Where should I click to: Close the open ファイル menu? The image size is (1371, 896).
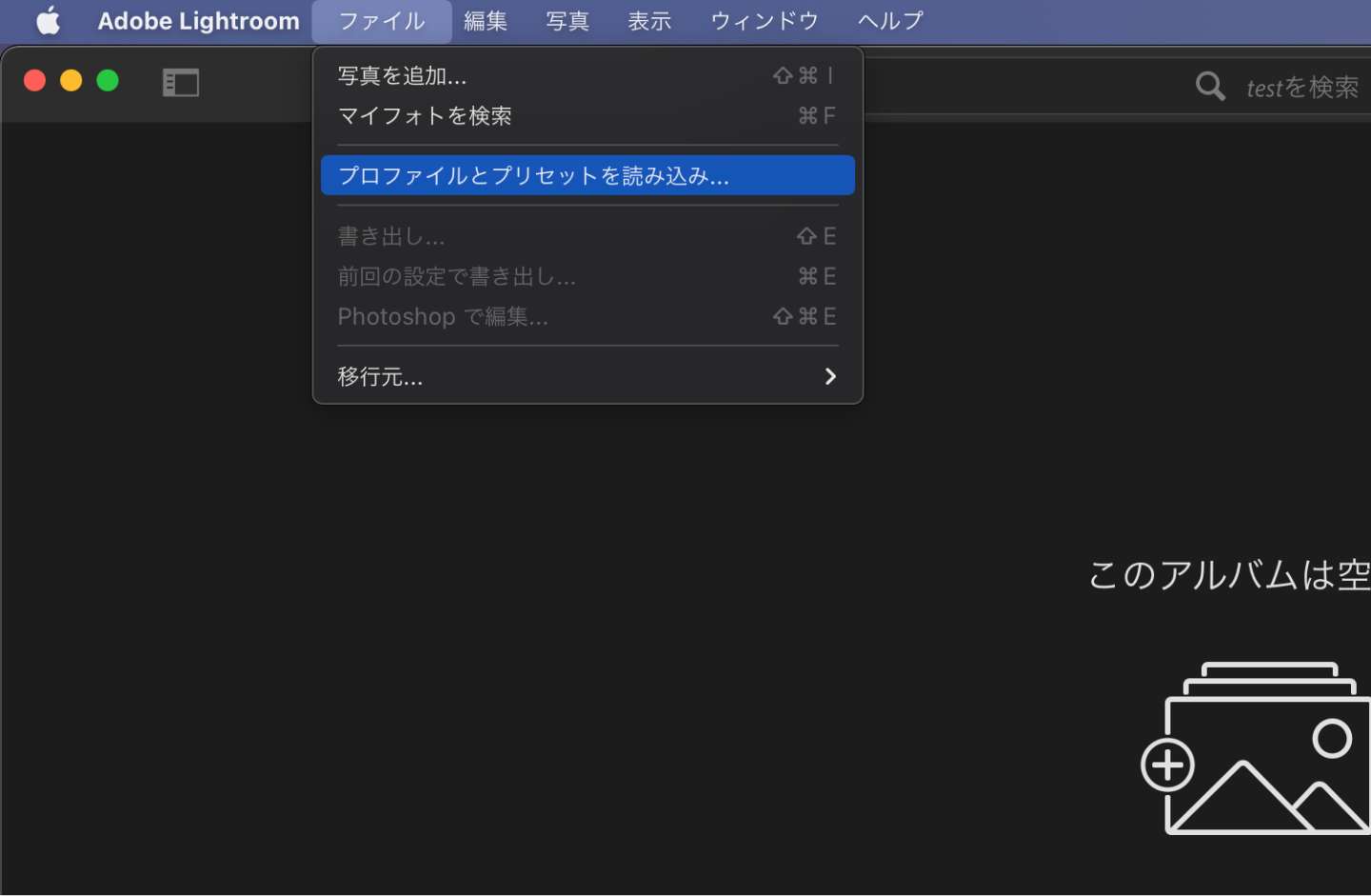tap(382, 21)
